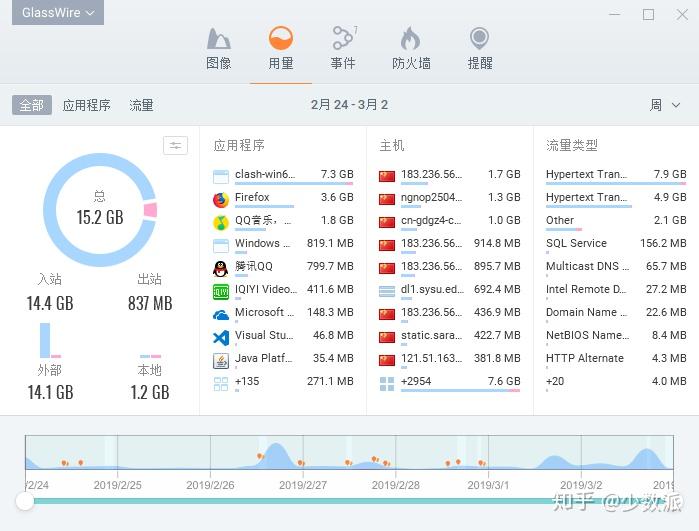699x531 pixels.
Task: Click the flag icon next to 183.236.56 1.7 GB
Action: click(387, 177)
